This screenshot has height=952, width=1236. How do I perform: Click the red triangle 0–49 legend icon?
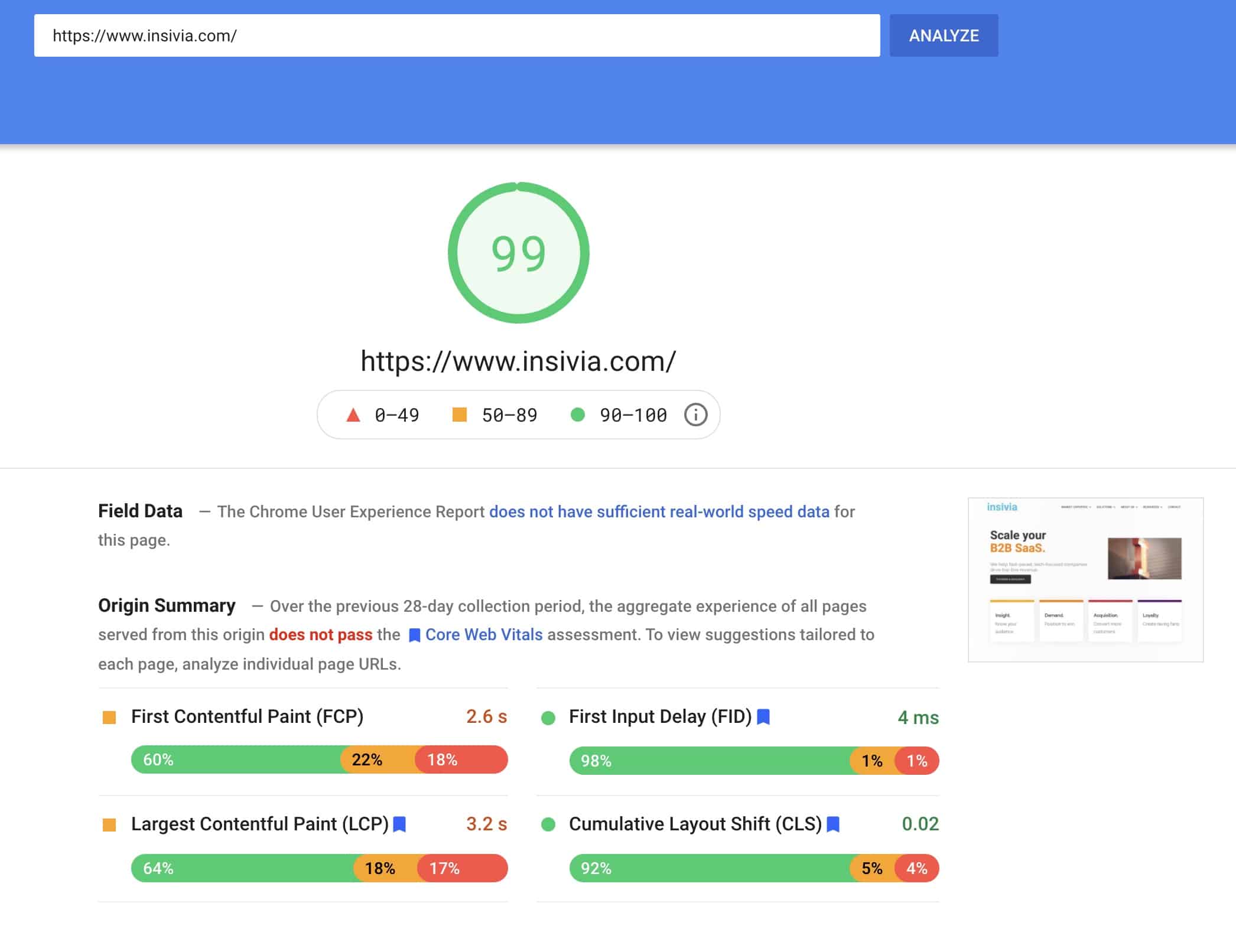click(x=353, y=415)
